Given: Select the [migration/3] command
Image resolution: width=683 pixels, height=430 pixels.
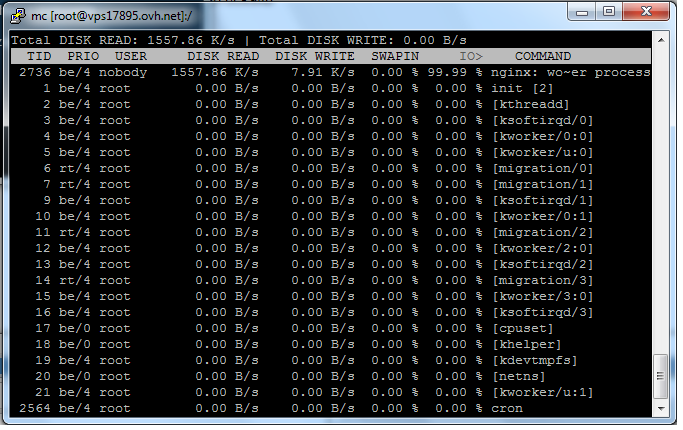Looking at the screenshot, I should [x=542, y=281].
